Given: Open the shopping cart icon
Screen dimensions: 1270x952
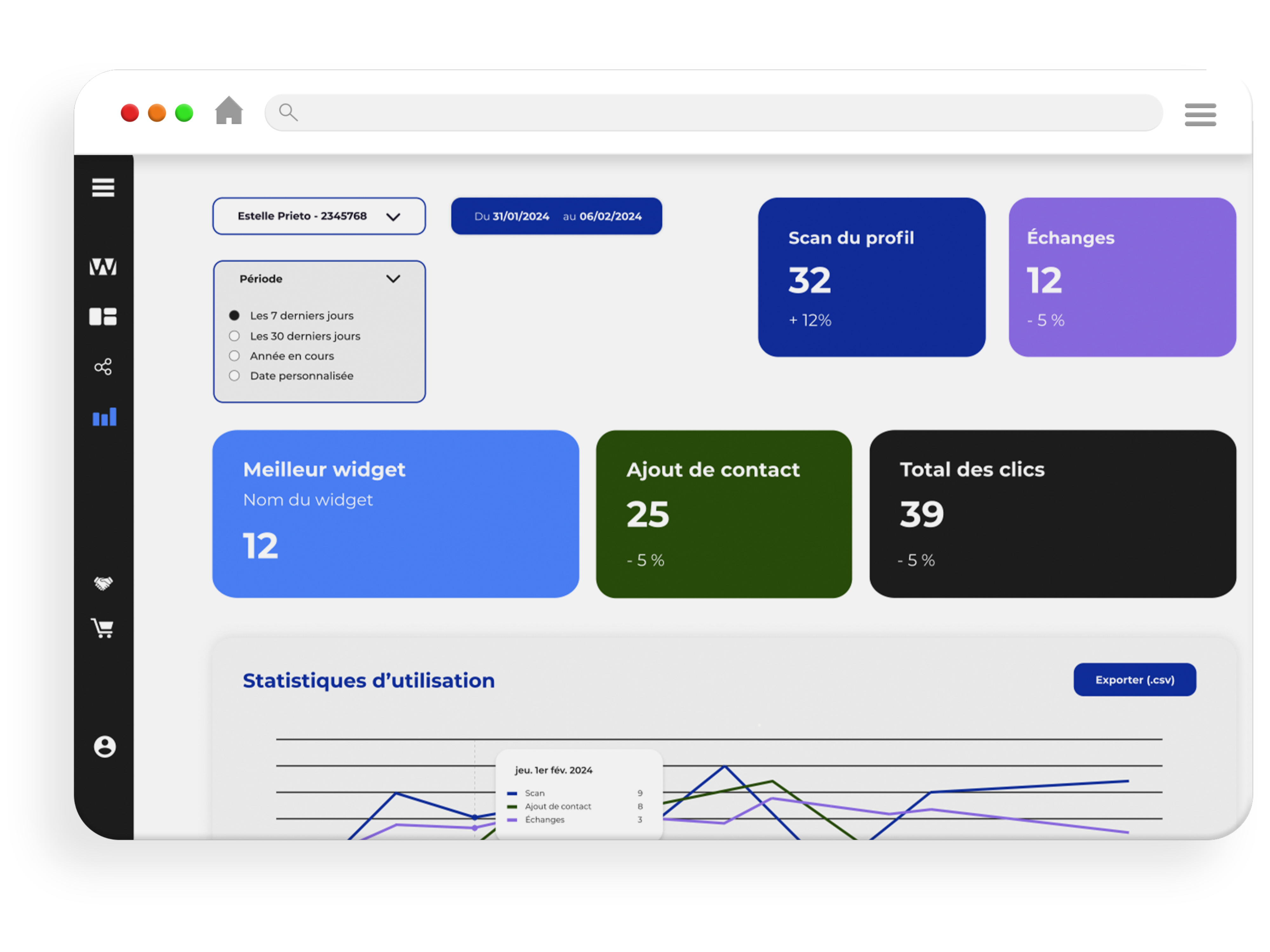Looking at the screenshot, I should (x=103, y=628).
